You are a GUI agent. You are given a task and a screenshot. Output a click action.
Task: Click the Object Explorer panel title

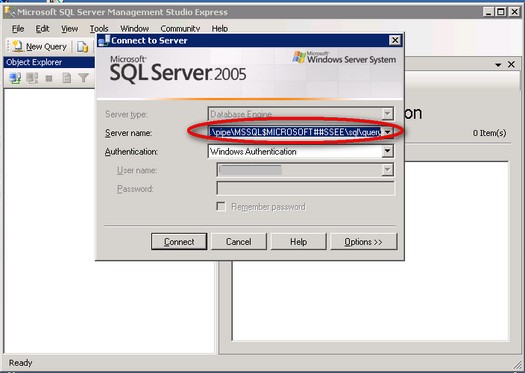click(34, 62)
